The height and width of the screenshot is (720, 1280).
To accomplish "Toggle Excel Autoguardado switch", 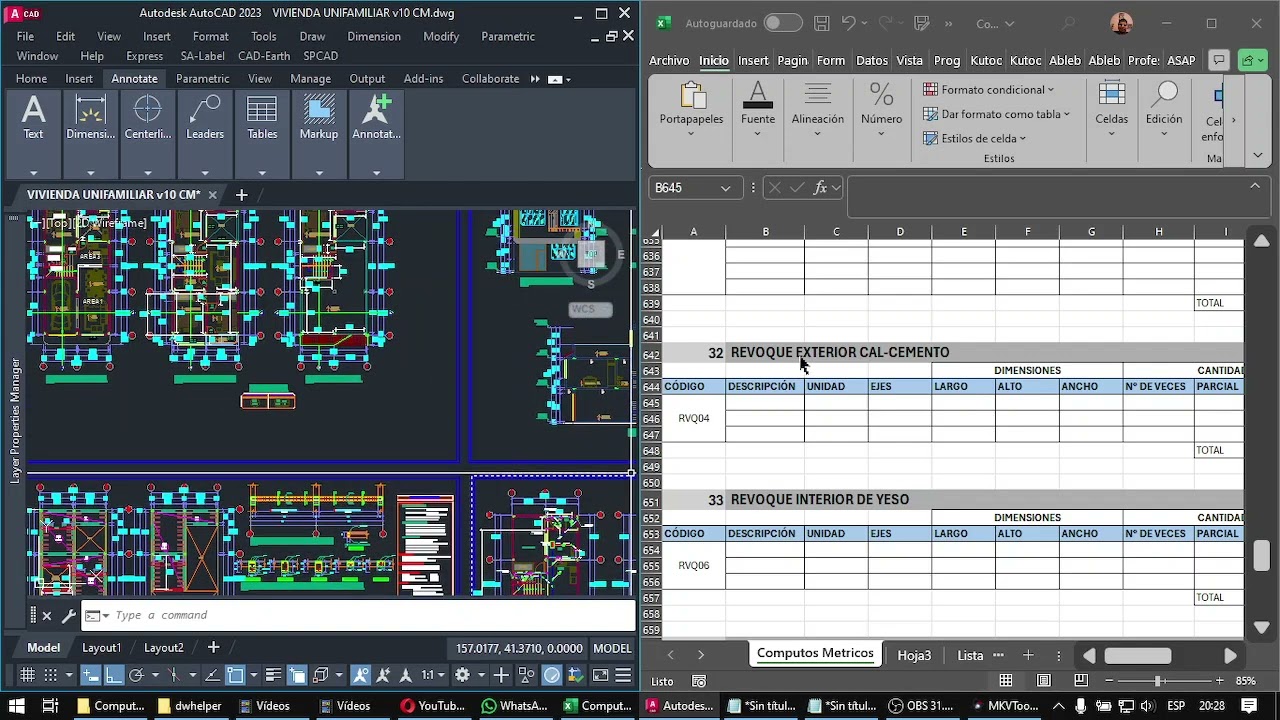I will (x=783, y=23).
